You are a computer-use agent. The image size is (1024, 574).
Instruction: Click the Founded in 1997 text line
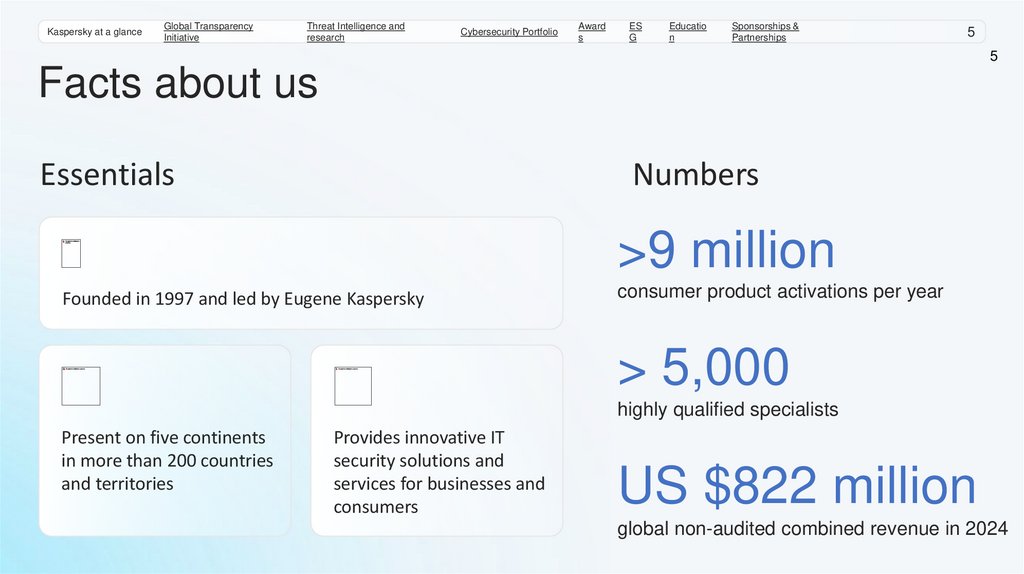(243, 299)
